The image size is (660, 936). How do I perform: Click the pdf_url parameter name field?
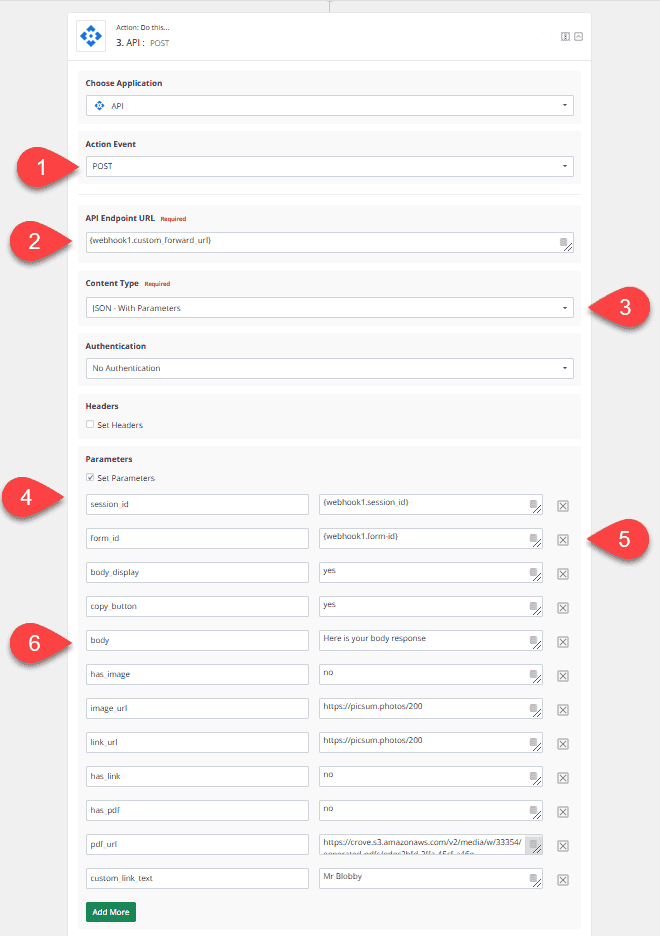pyautogui.click(x=197, y=845)
